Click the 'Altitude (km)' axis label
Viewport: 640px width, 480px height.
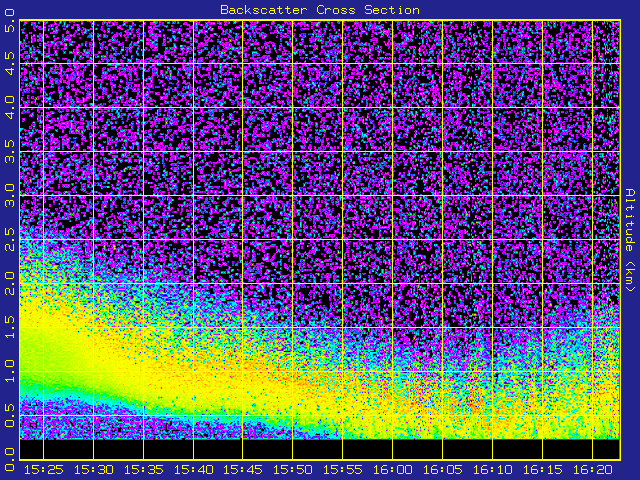pyautogui.click(x=630, y=240)
